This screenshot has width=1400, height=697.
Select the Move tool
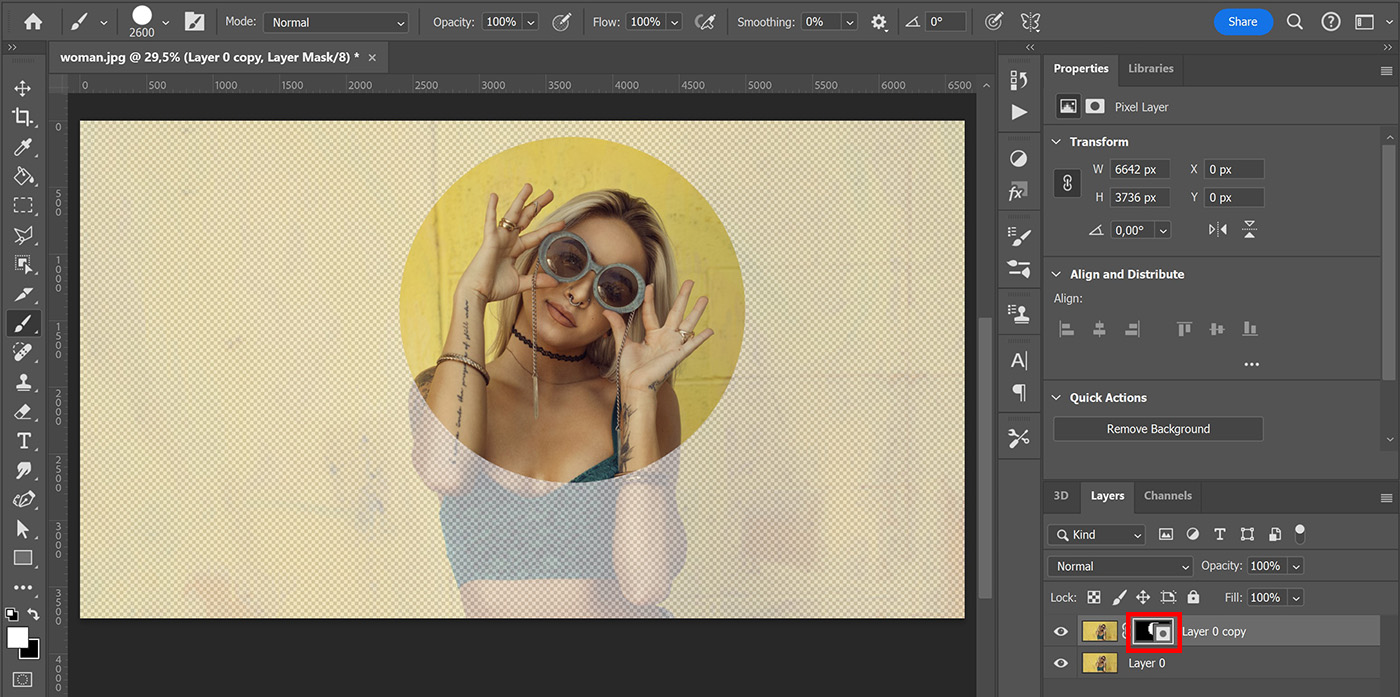coord(24,87)
